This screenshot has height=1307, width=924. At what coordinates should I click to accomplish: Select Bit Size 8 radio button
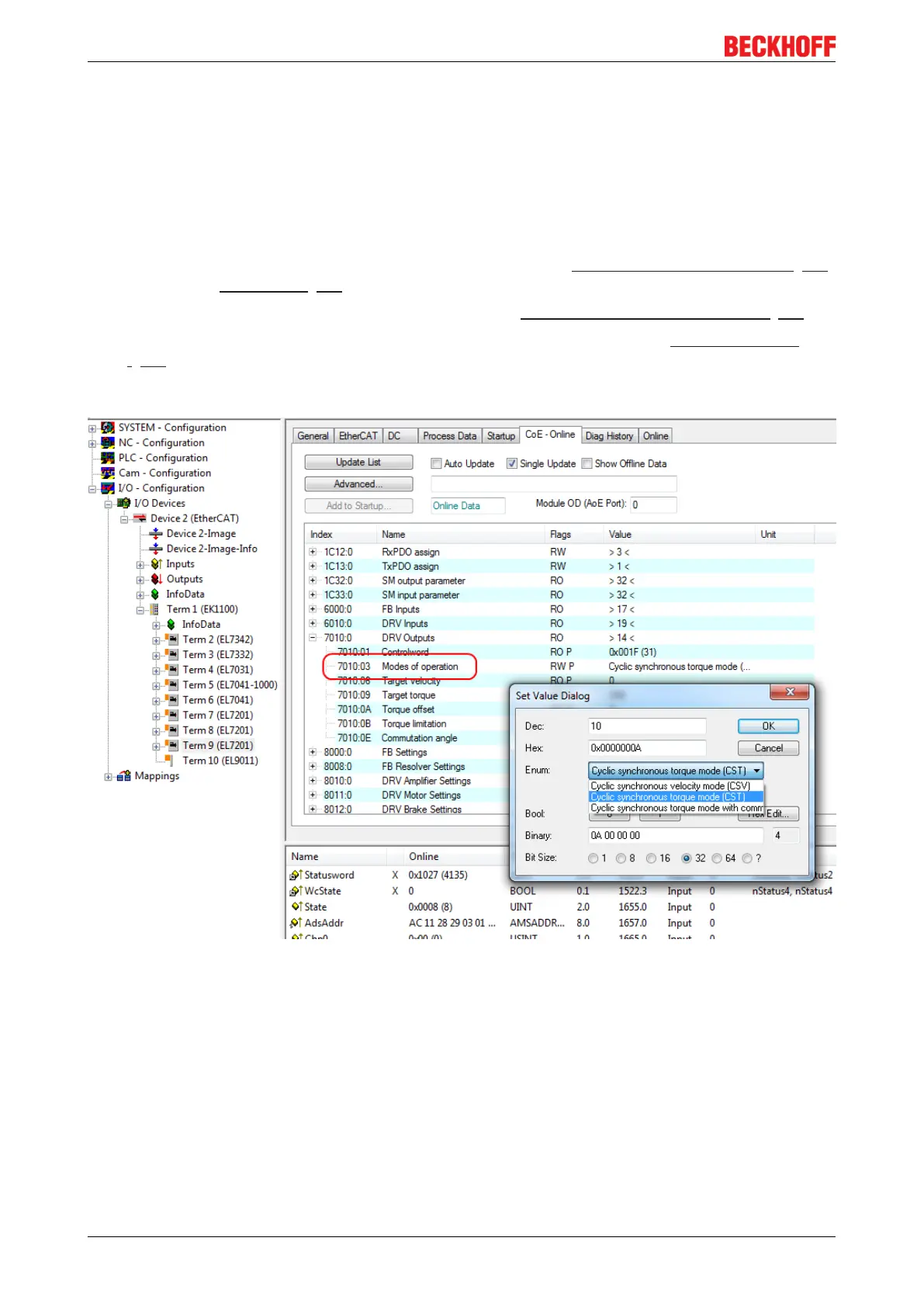coord(621,858)
